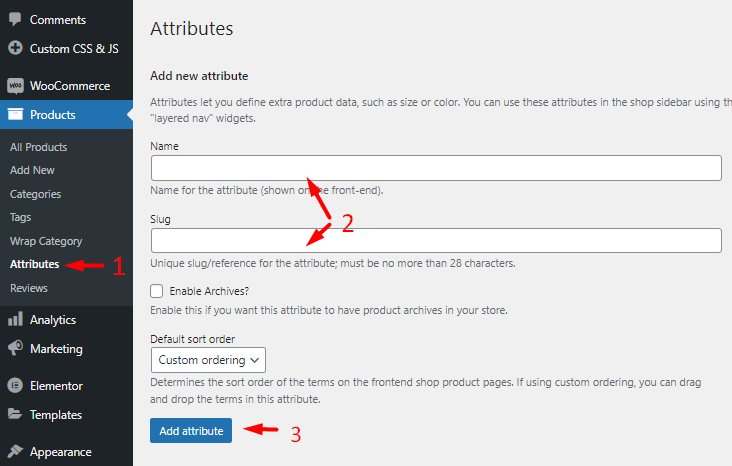Click the Products archive box icon
Image resolution: width=732 pixels, height=466 pixels.
15,114
